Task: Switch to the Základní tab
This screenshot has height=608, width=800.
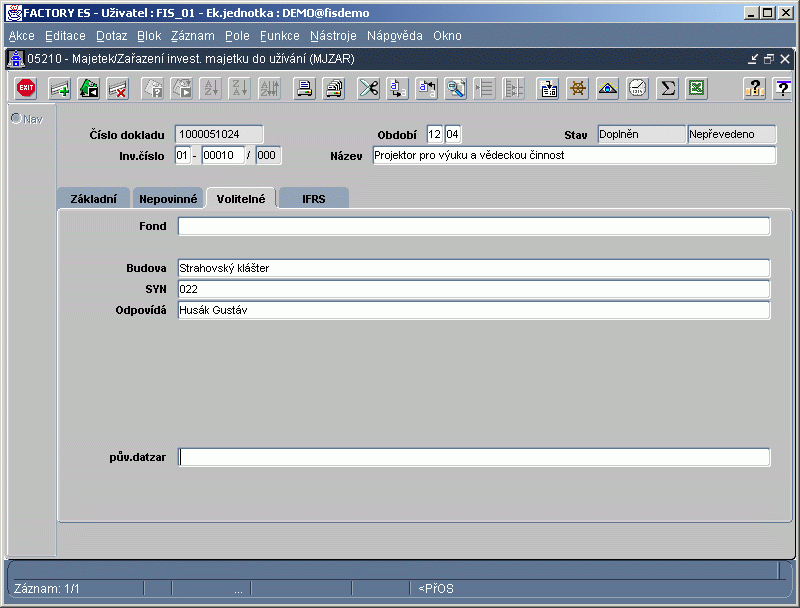Action: click(93, 198)
